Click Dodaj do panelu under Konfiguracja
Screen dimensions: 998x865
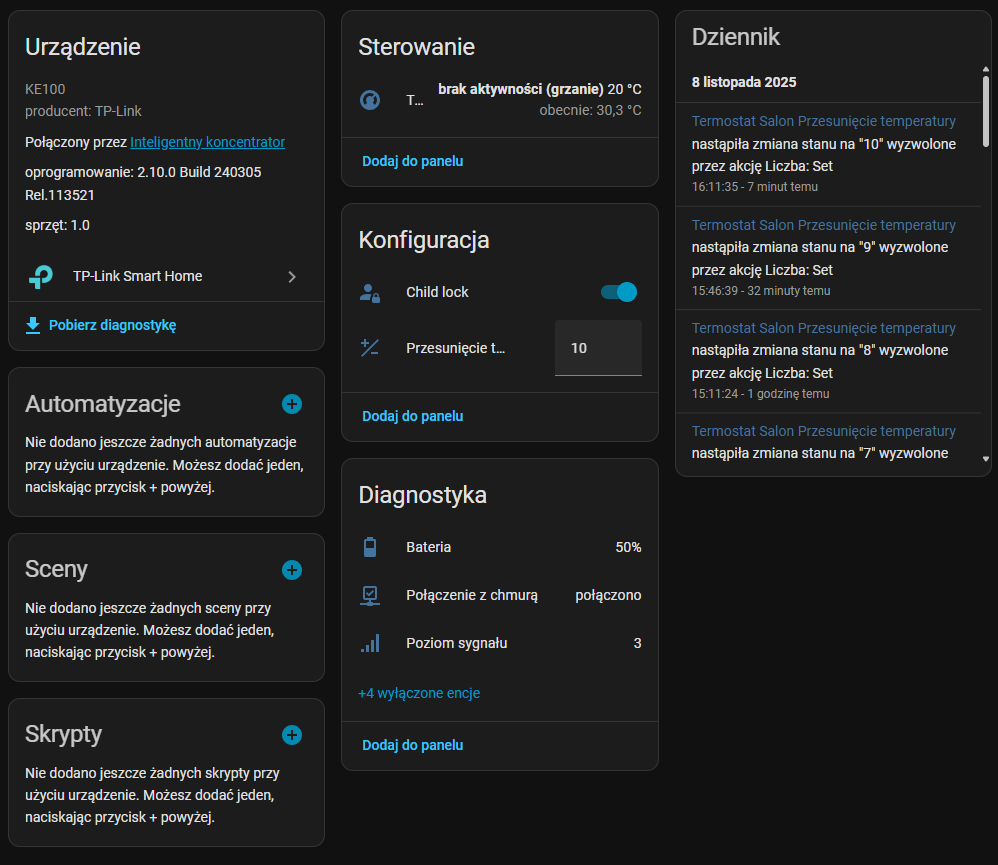pyautogui.click(x=412, y=416)
